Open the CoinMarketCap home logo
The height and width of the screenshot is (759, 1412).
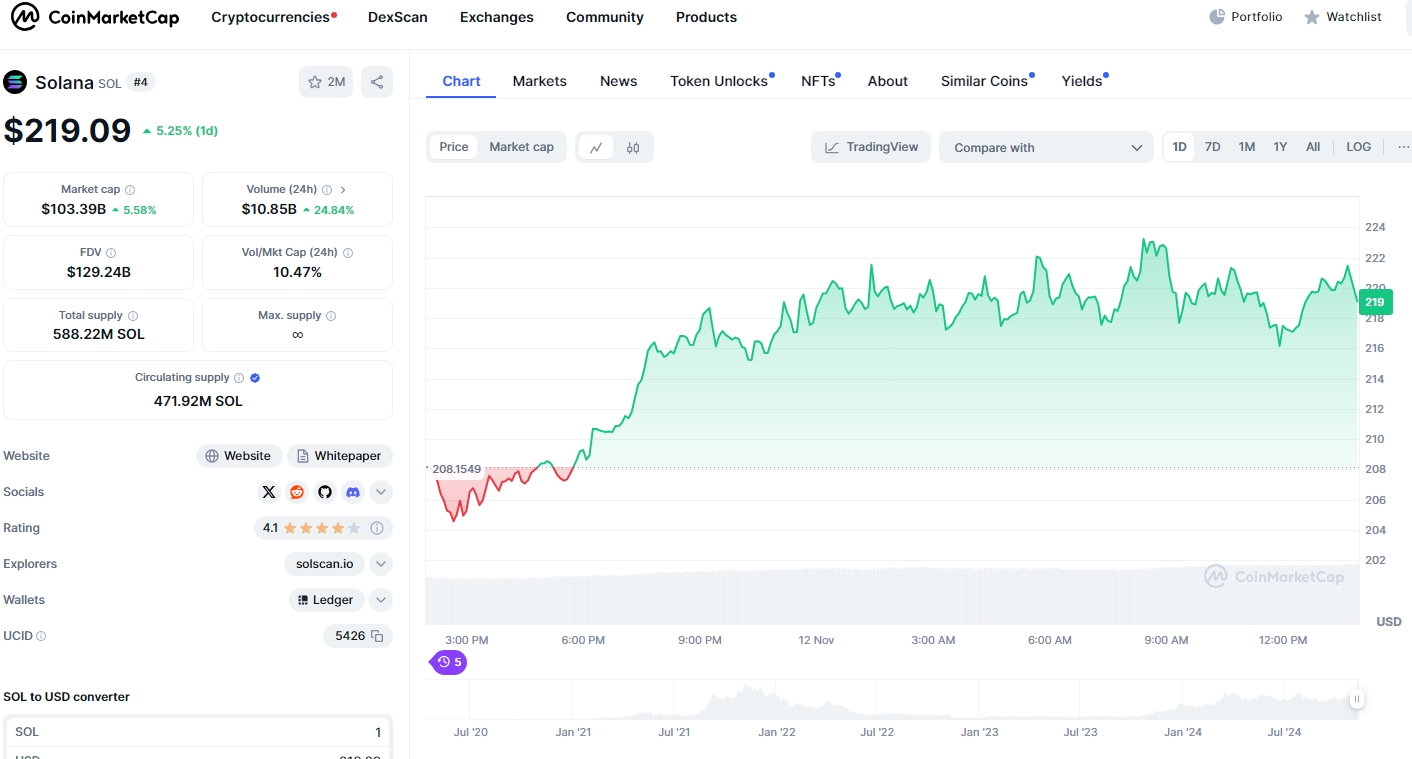pyautogui.click(x=94, y=17)
